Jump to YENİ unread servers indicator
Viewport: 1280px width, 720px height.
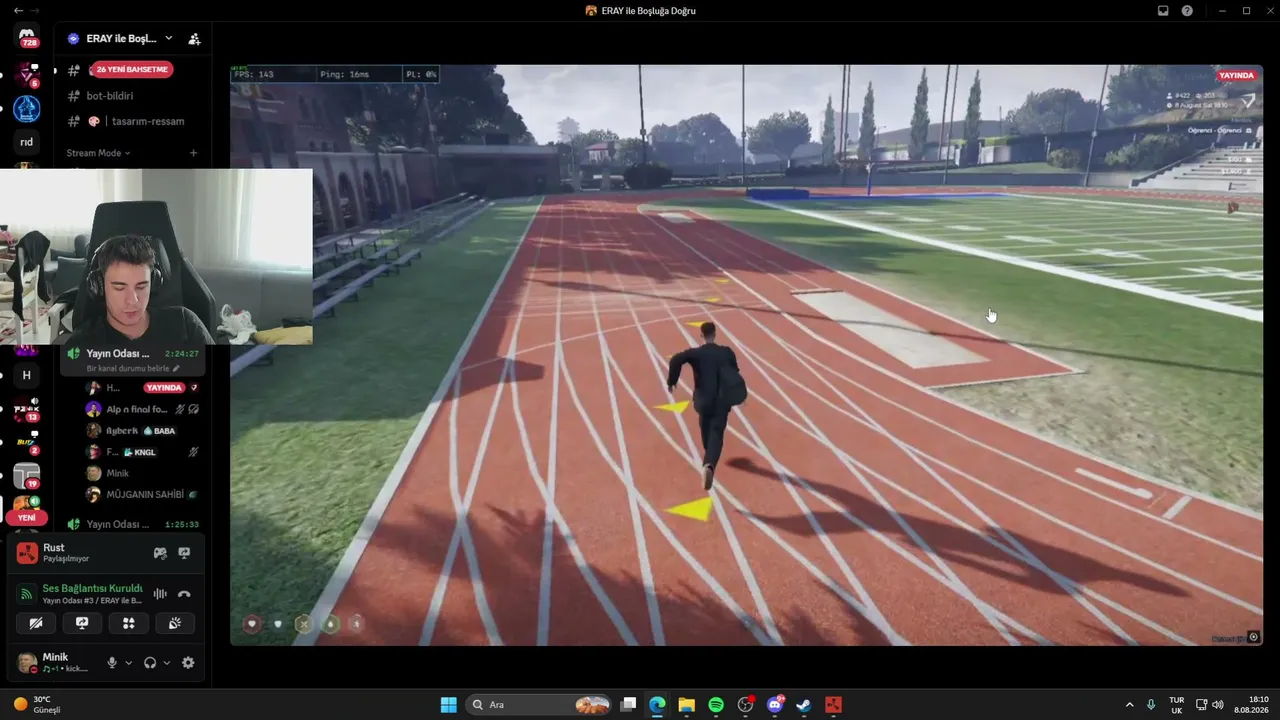[x=27, y=518]
